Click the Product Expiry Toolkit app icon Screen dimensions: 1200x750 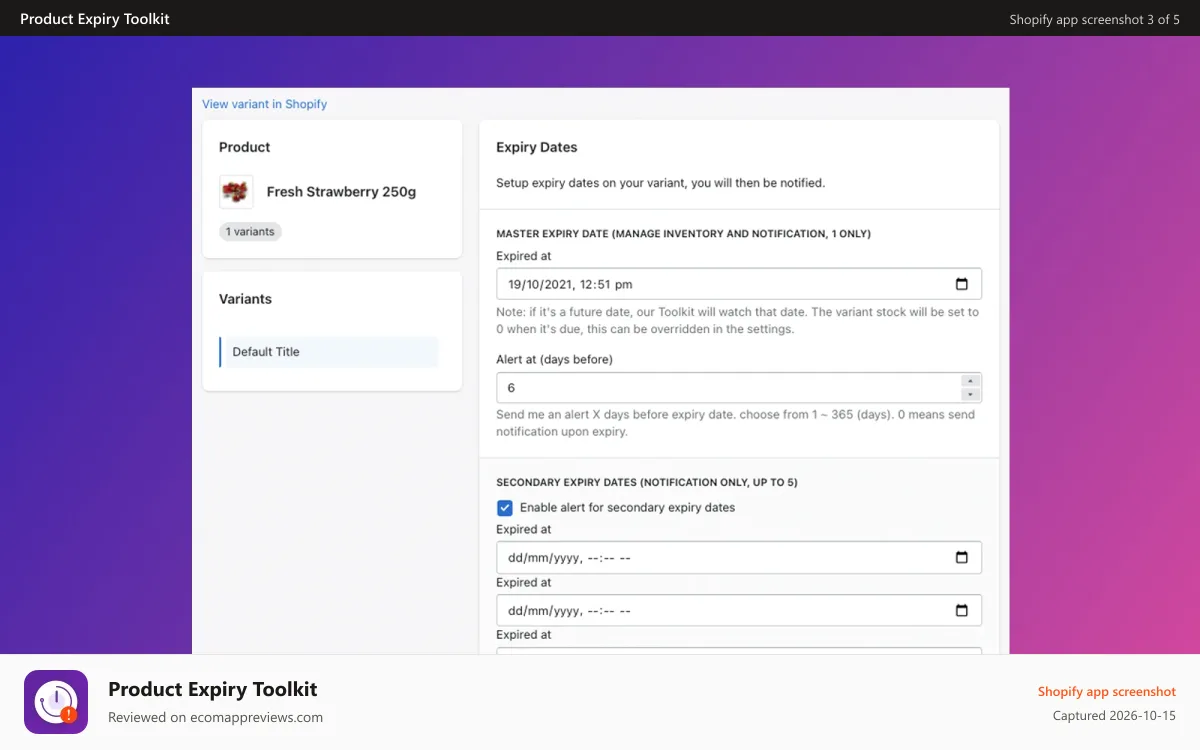(x=56, y=702)
